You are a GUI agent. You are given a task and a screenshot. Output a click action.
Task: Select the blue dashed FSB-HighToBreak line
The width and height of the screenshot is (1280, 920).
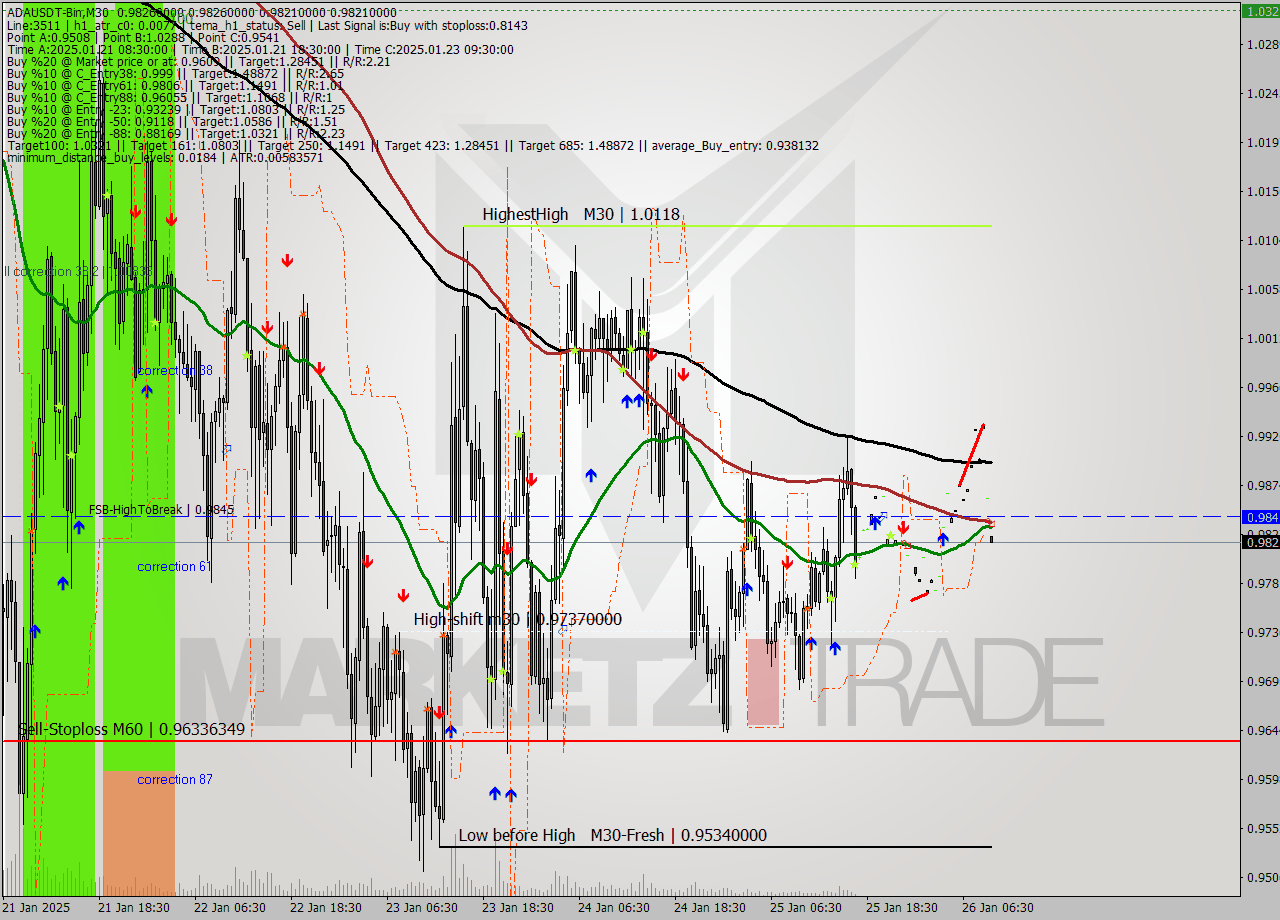tap(620, 516)
